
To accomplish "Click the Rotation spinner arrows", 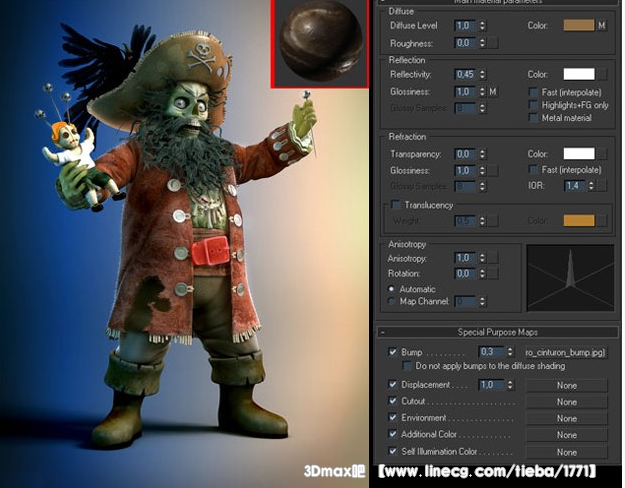I will tap(482, 274).
